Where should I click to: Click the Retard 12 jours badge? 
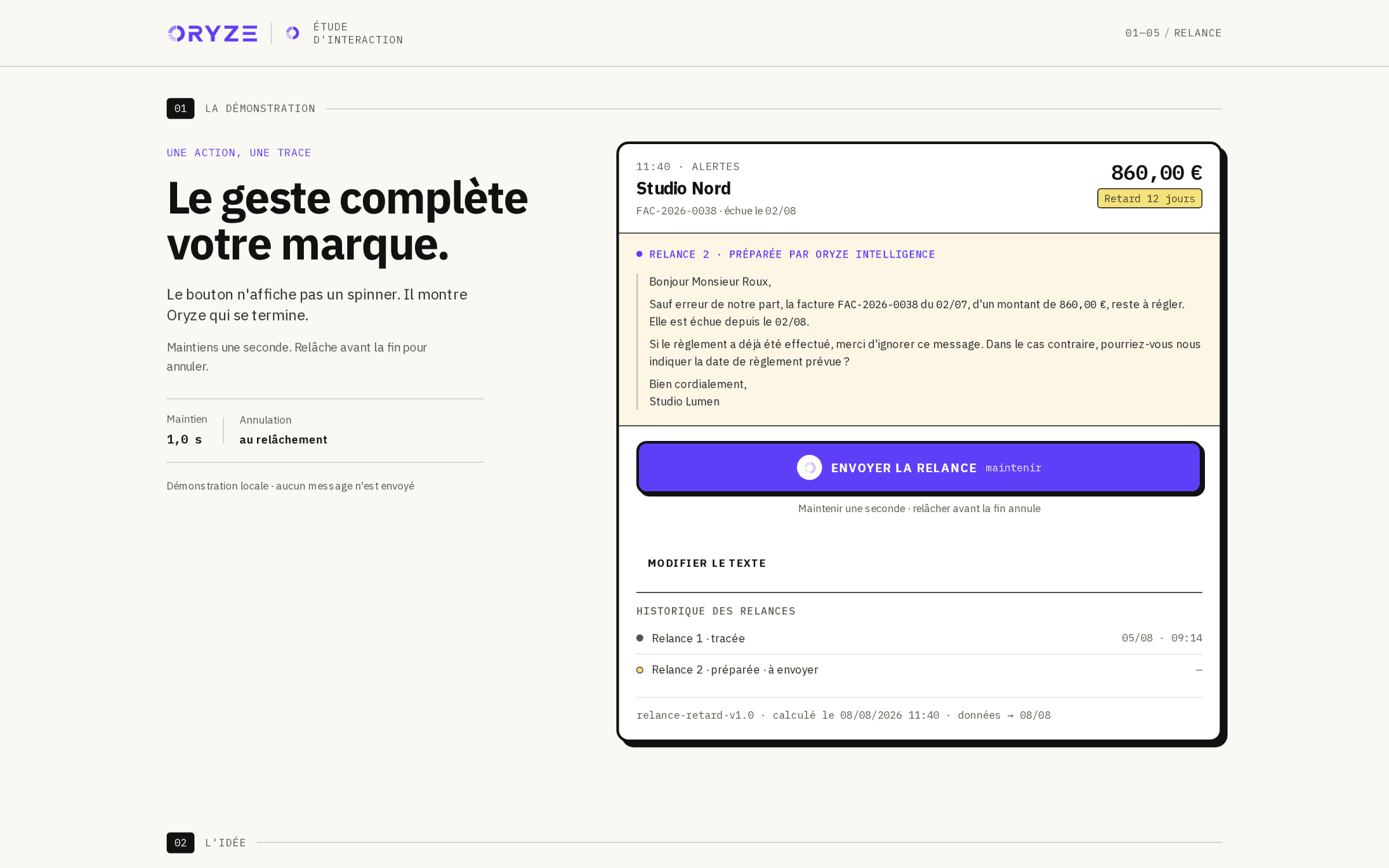click(x=1149, y=198)
